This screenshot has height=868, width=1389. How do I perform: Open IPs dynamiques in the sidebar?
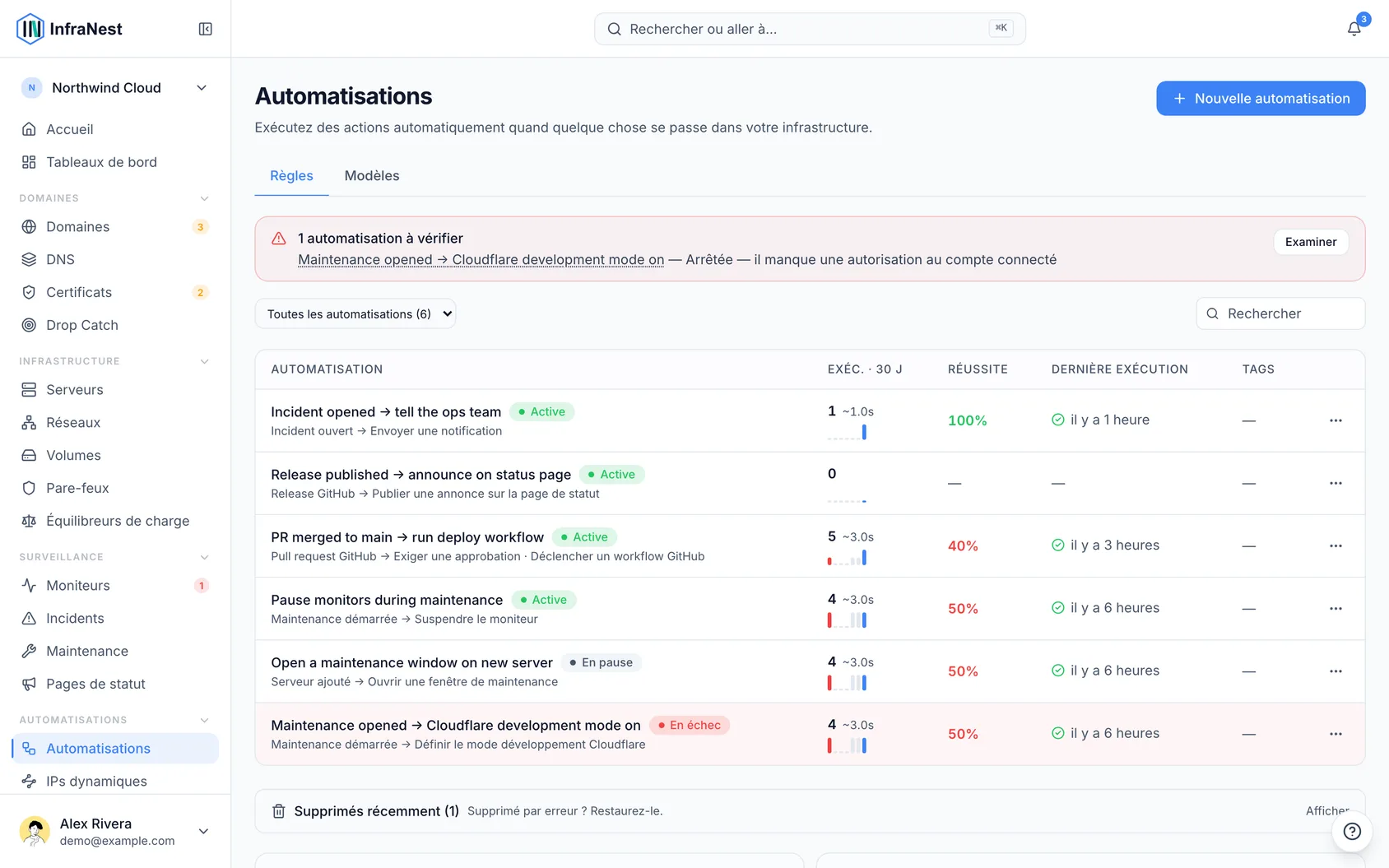point(115,781)
